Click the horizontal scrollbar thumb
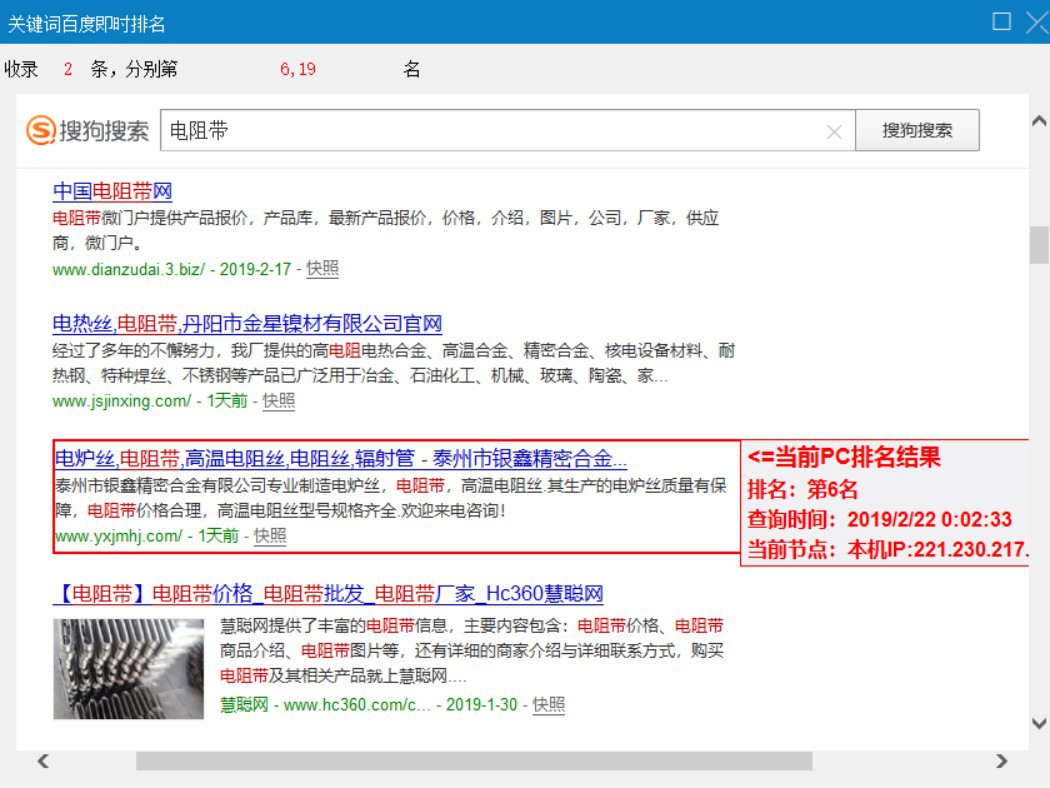1050x788 pixels. coord(474,761)
